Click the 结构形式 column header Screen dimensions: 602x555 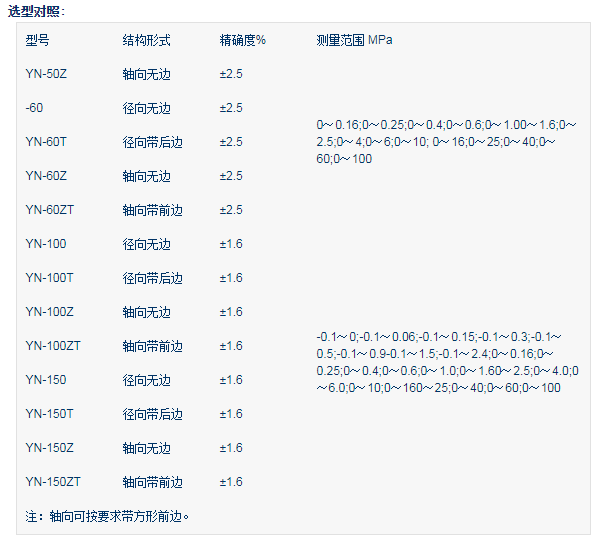(146, 40)
